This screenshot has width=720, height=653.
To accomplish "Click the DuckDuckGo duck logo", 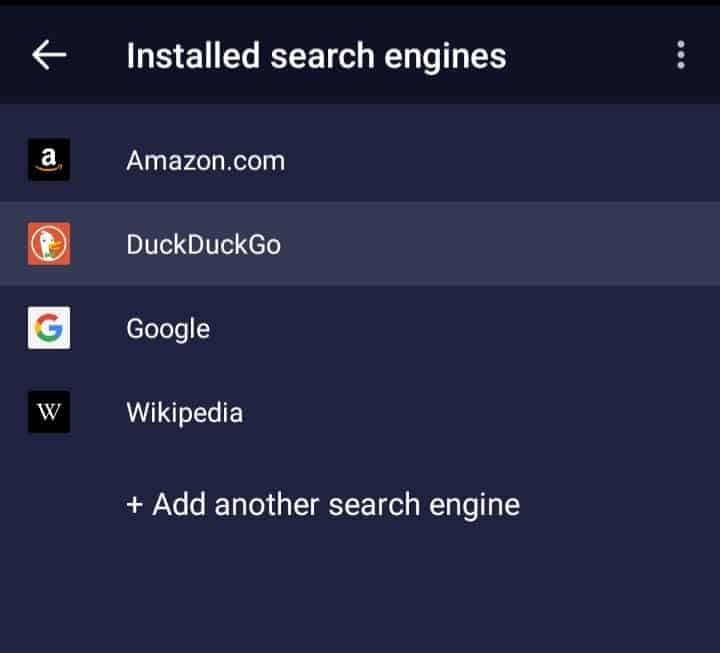I will [49, 244].
